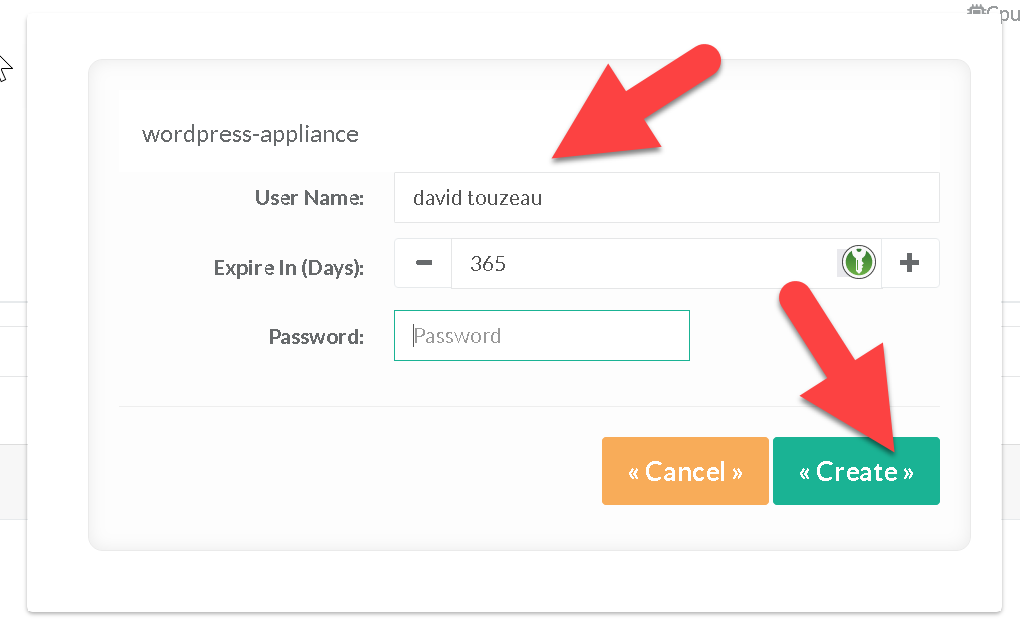Click the divider line above the buttons
This screenshot has height=626, width=1020.
(x=530, y=406)
